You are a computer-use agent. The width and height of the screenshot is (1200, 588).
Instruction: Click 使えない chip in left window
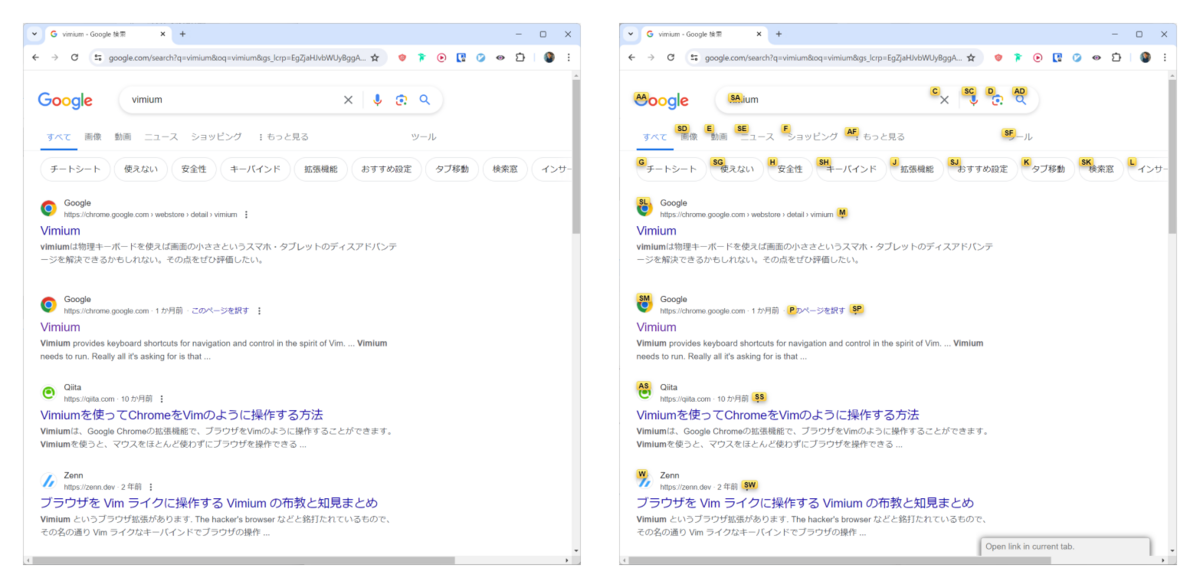tap(140, 169)
